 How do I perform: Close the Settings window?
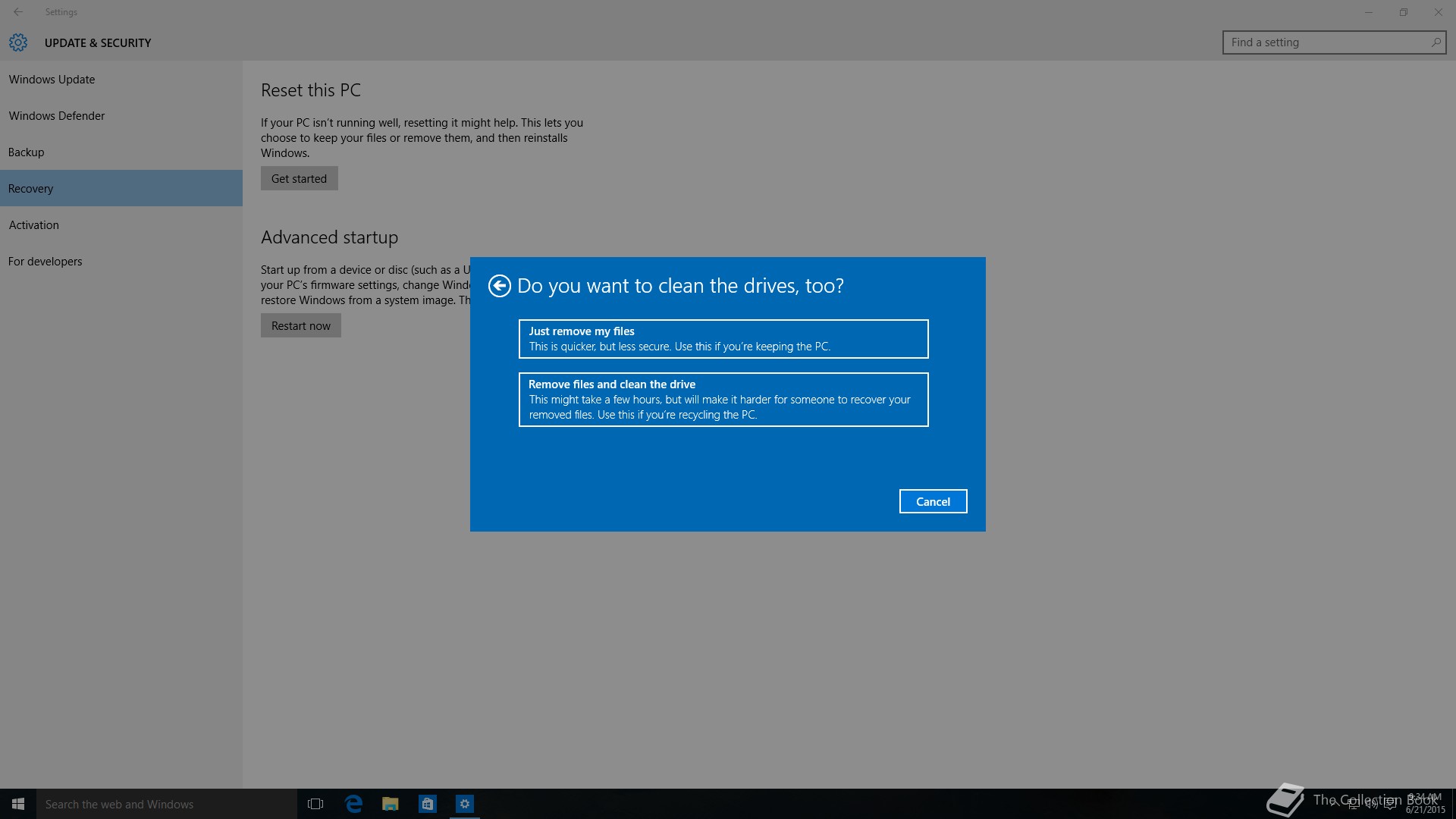click(1439, 12)
